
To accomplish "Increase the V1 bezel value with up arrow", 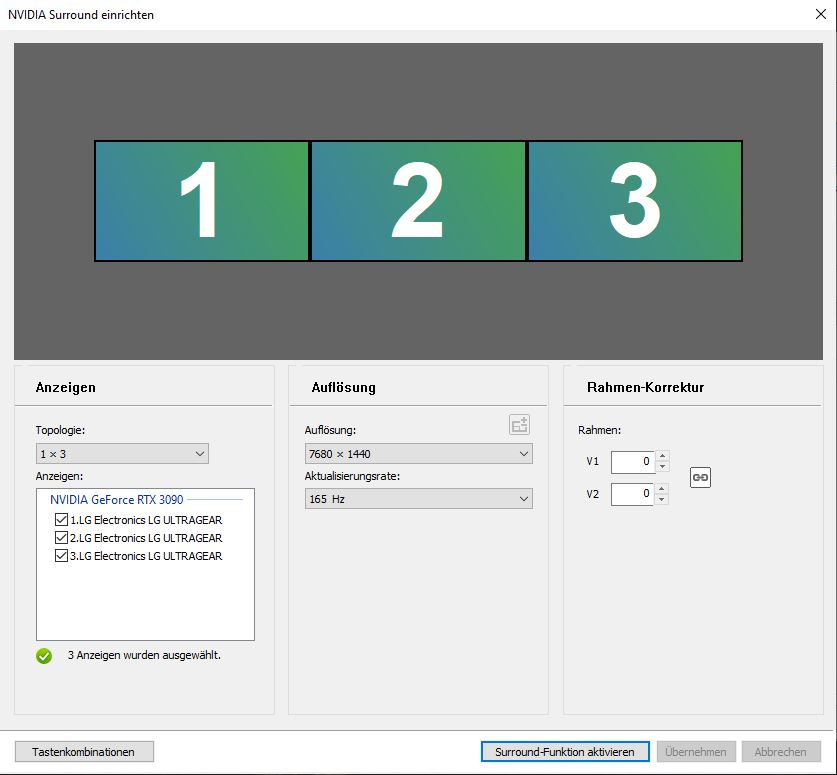I will 662,456.
